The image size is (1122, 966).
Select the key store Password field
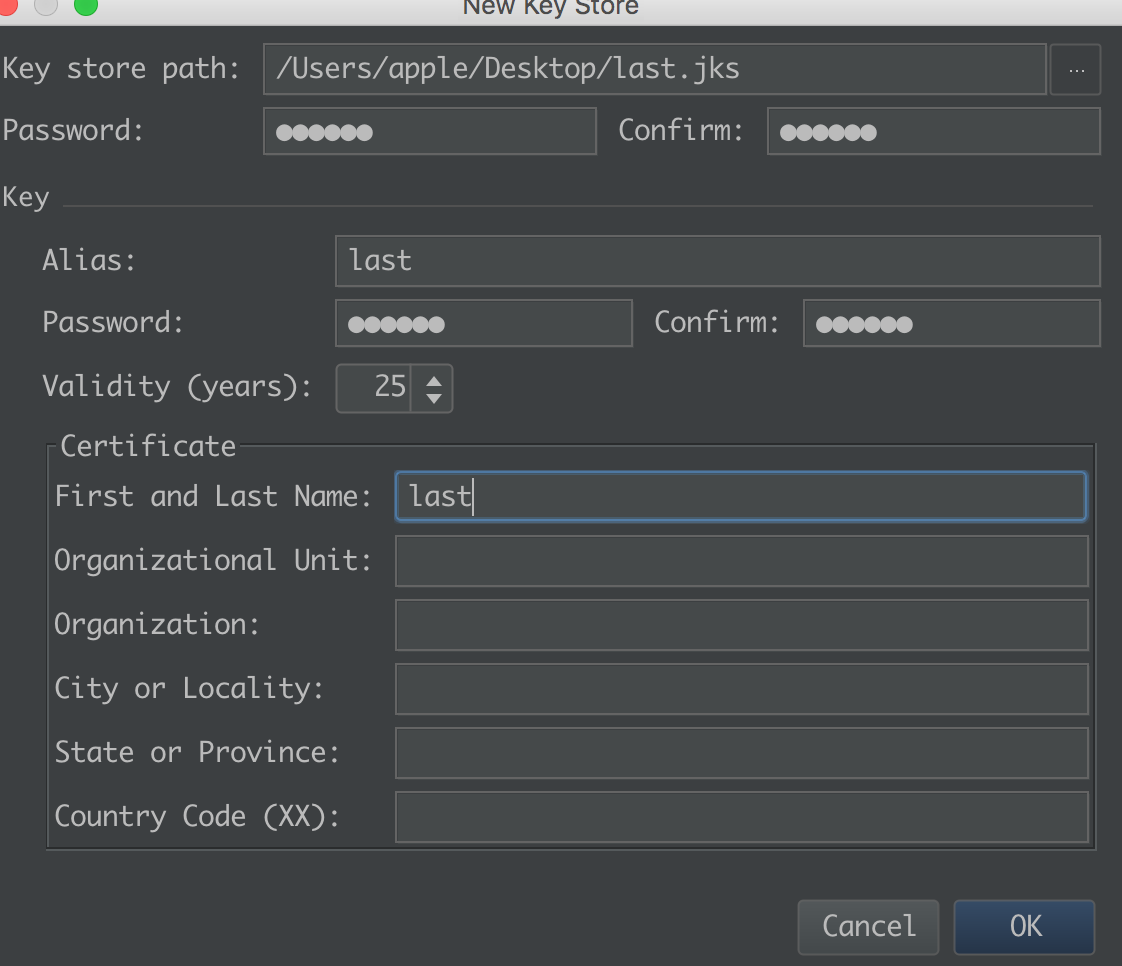click(430, 132)
